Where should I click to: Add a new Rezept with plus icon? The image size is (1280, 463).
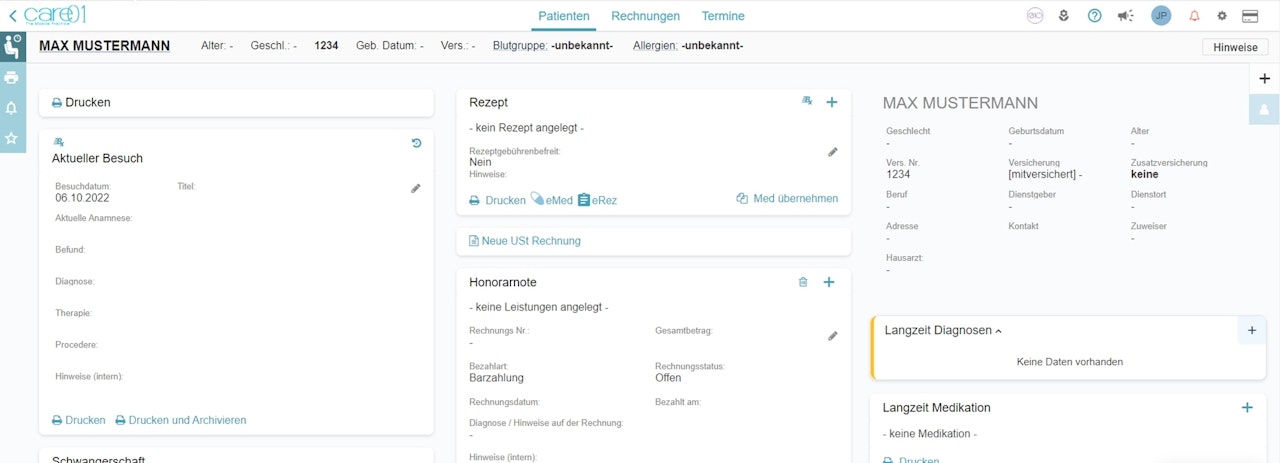point(831,102)
